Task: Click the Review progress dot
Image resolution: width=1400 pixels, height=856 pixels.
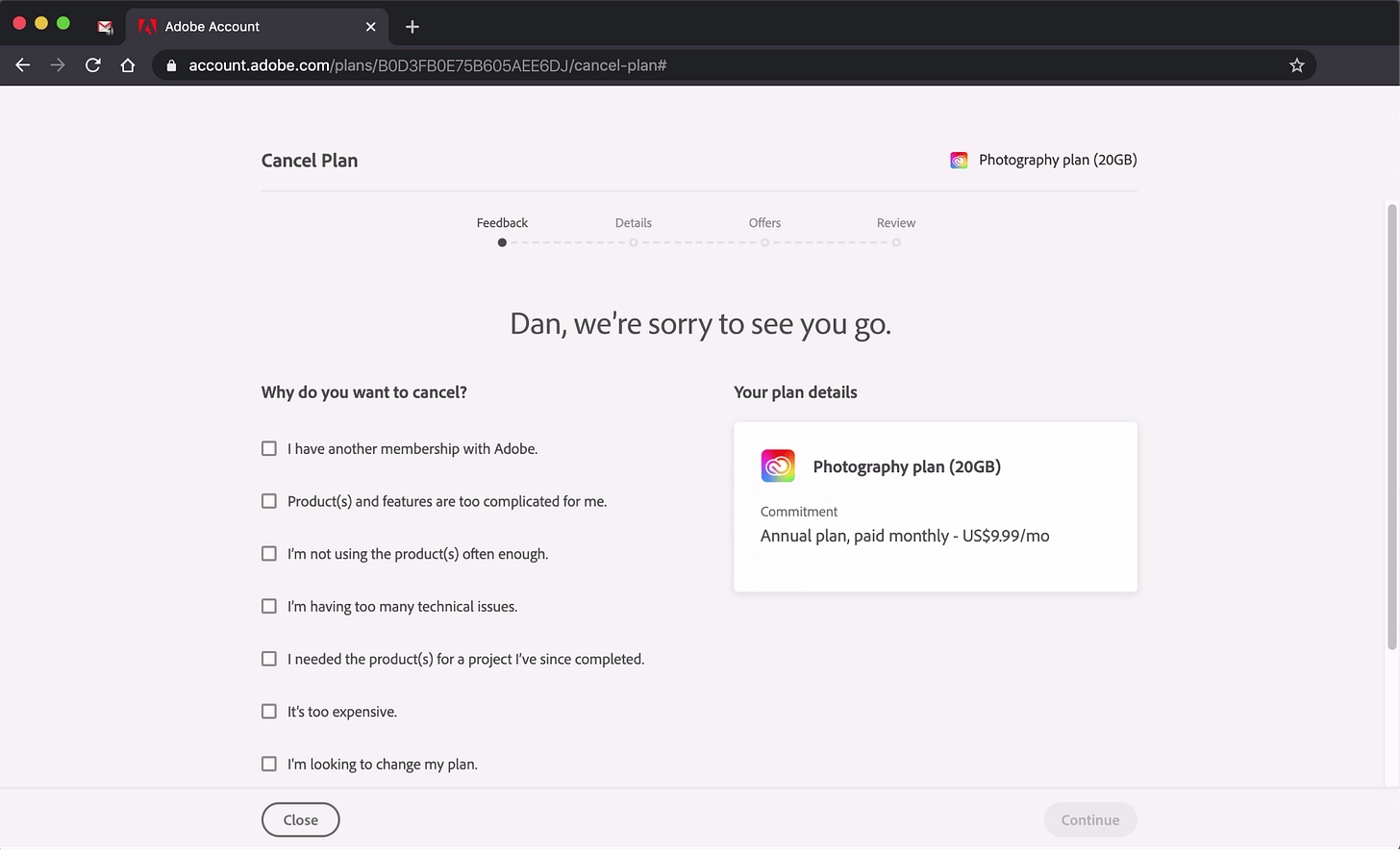Action: click(896, 242)
